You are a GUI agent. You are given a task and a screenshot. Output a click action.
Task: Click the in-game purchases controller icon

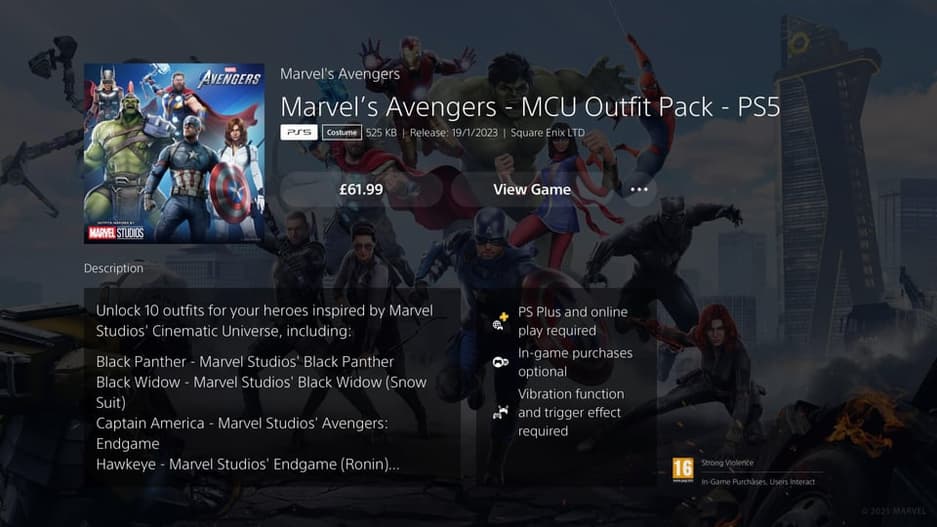tap(500, 362)
